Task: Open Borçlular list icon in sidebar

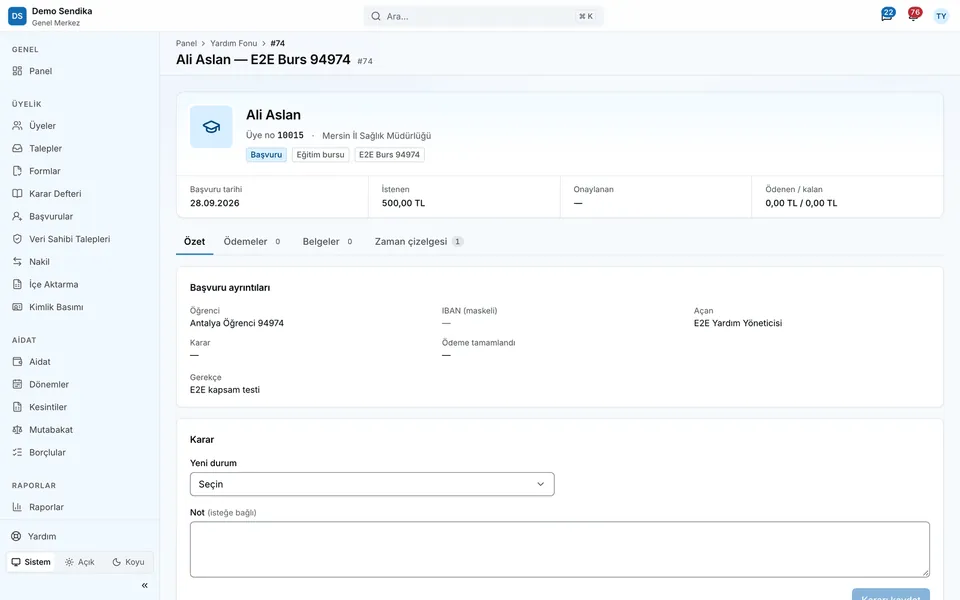Action: 17,452
